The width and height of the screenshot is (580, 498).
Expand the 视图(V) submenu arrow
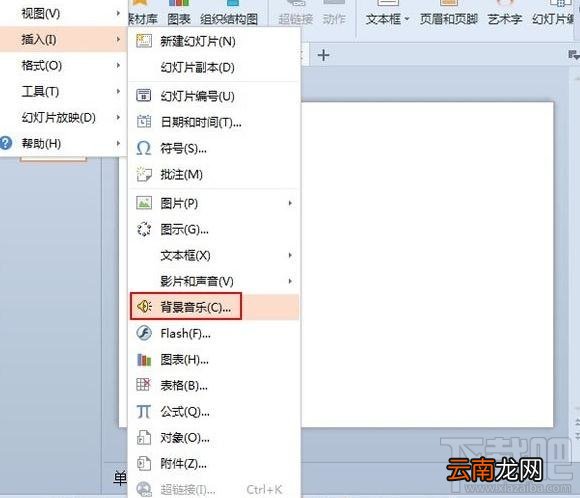click(118, 13)
